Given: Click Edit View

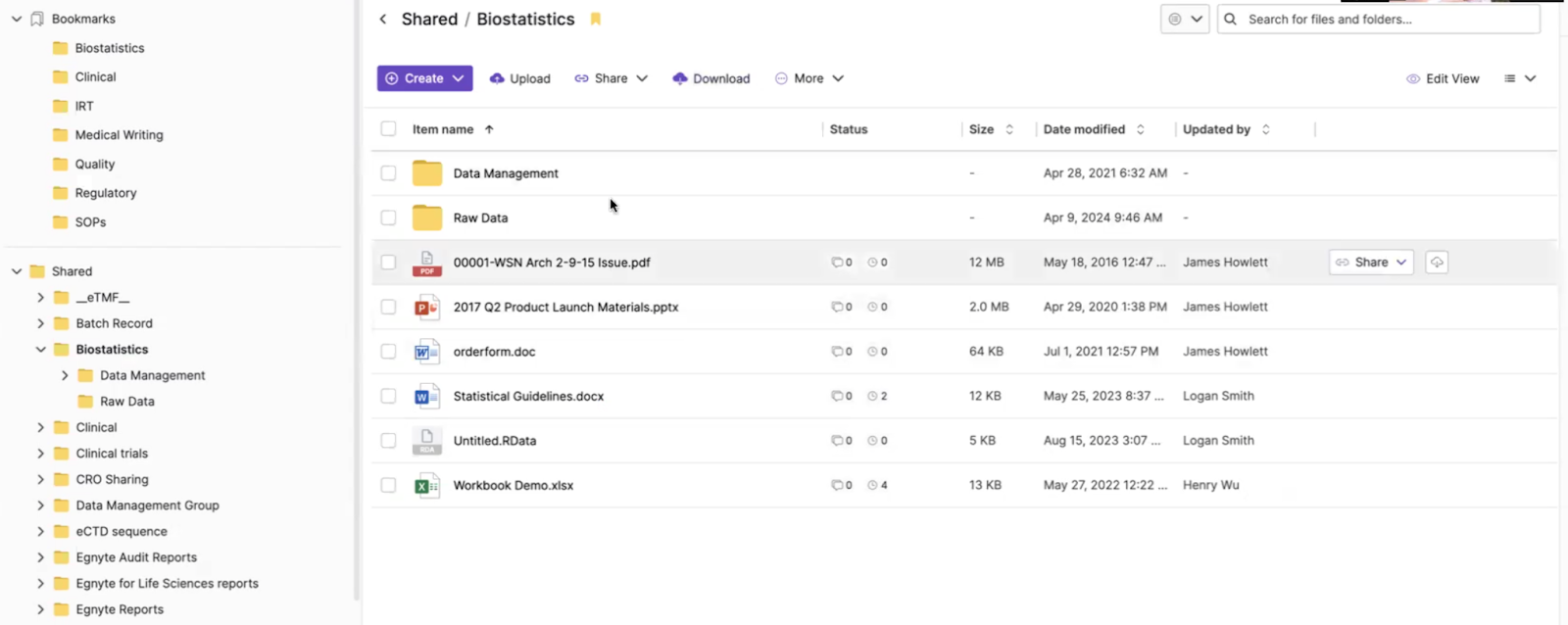Looking at the screenshot, I should [x=1442, y=78].
